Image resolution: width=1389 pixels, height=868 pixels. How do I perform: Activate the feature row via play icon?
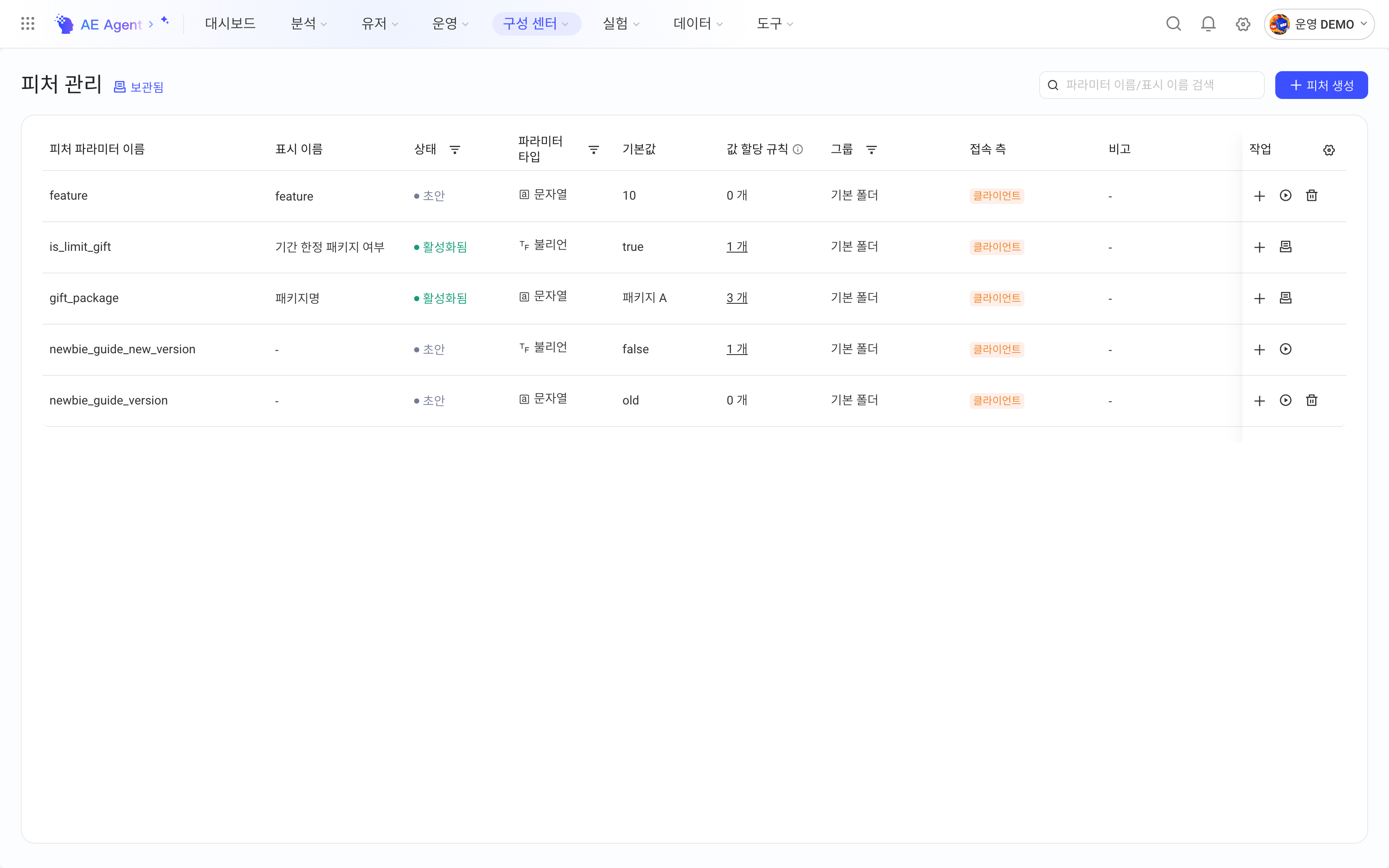pyautogui.click(x=1286, y=195)
